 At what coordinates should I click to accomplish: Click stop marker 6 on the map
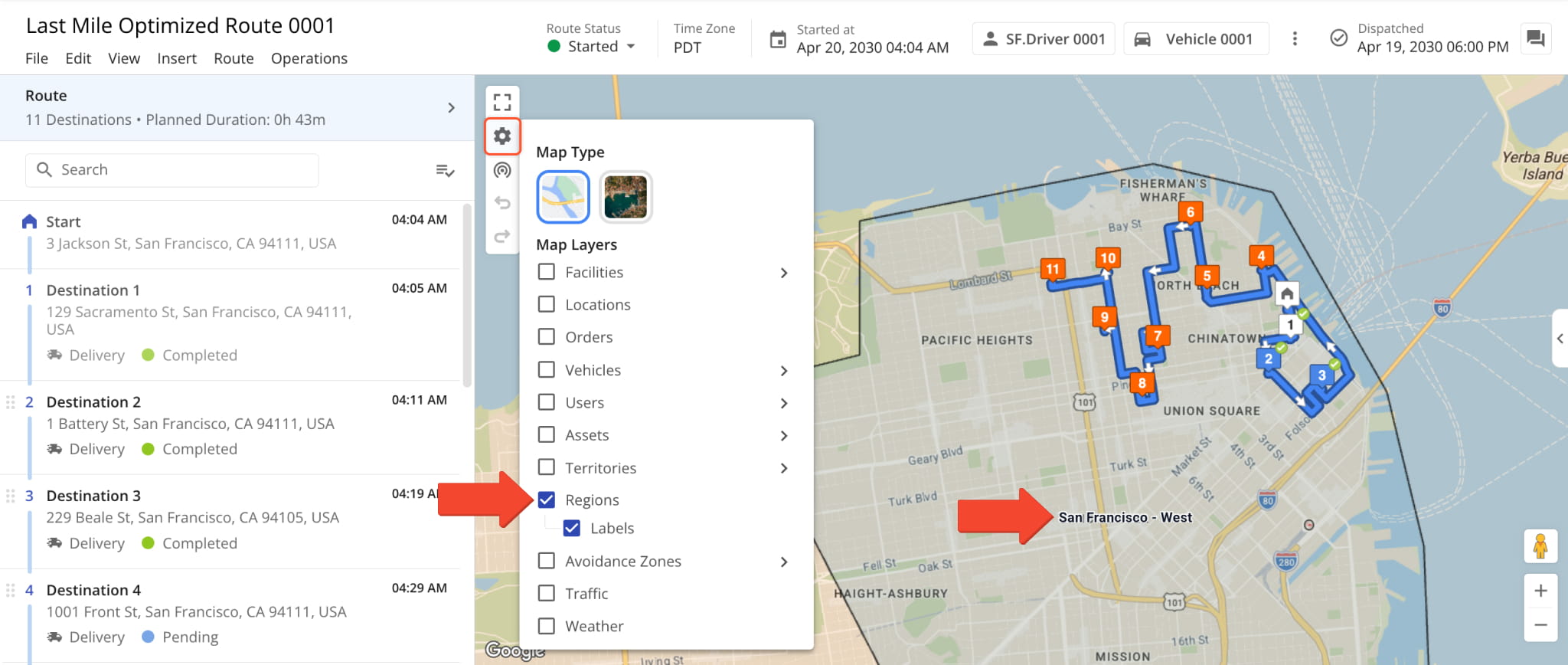[x=1190, y=212]
